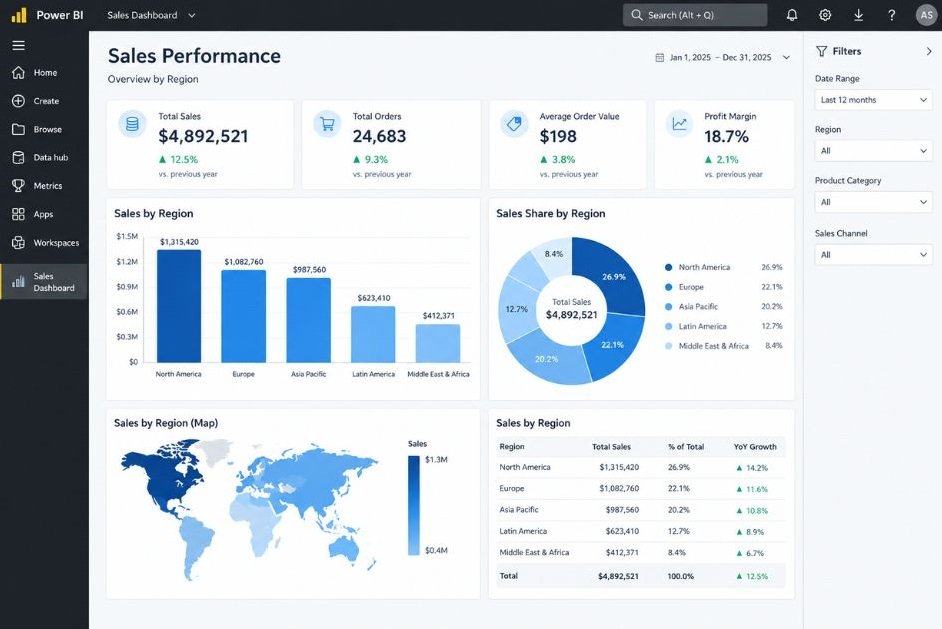This screenshot has width=942, height=629.
Task: Click Asia Pacific legend color dot
Action: pyautogui.click(x=669, y=307)
